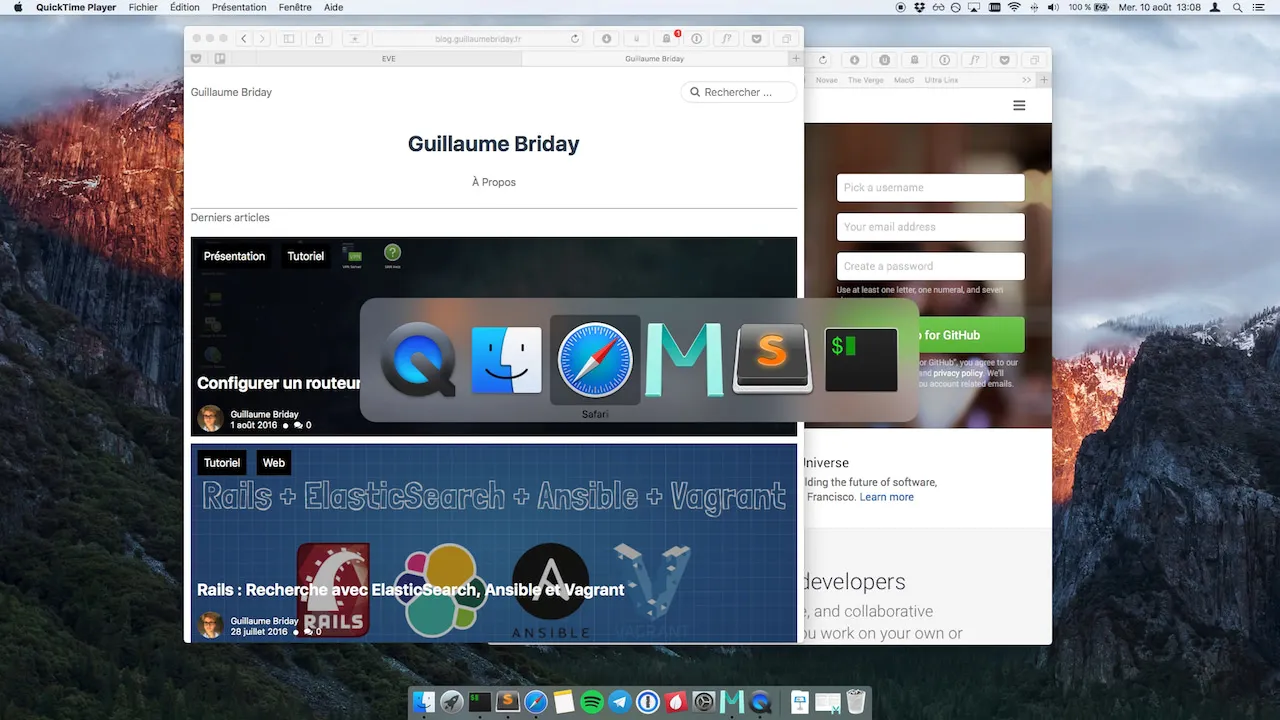1280x720 pixels.
Task: Reload the blog.guillaumebriday.fr page
Action: coord(575,39)
